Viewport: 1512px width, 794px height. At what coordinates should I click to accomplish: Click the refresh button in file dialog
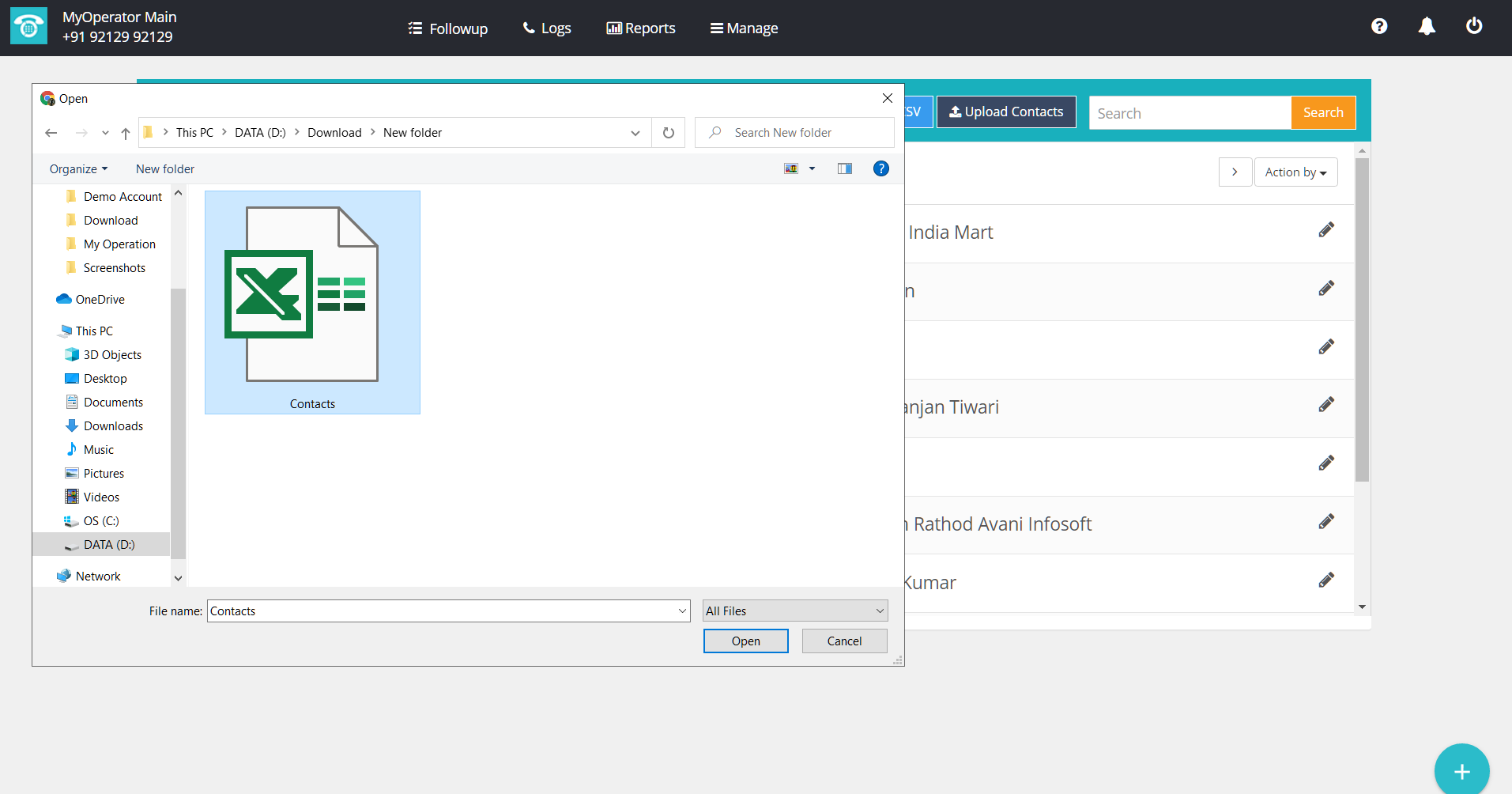pos(669,133)
